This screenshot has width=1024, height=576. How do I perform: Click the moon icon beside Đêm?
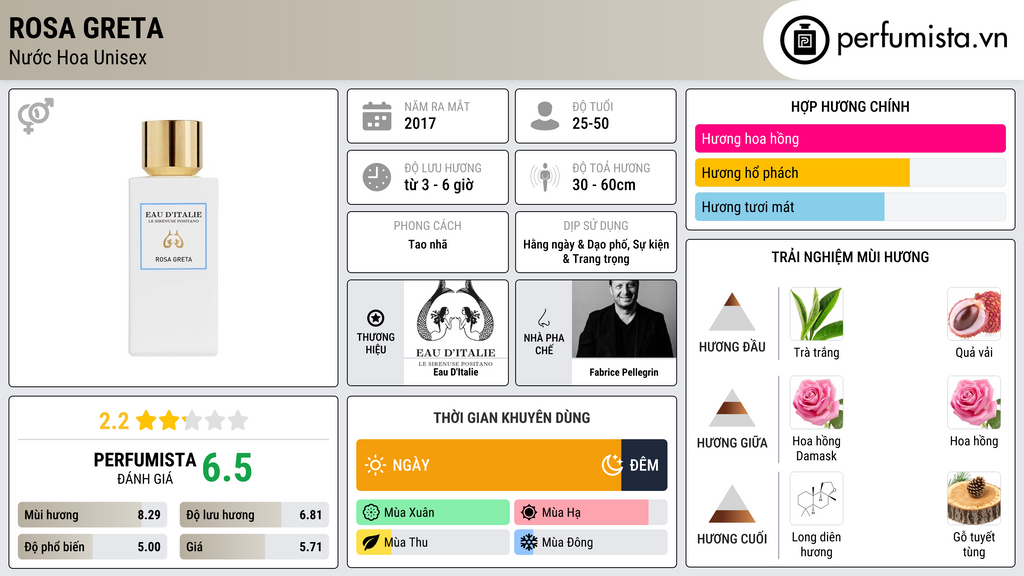tap(612, 465)
